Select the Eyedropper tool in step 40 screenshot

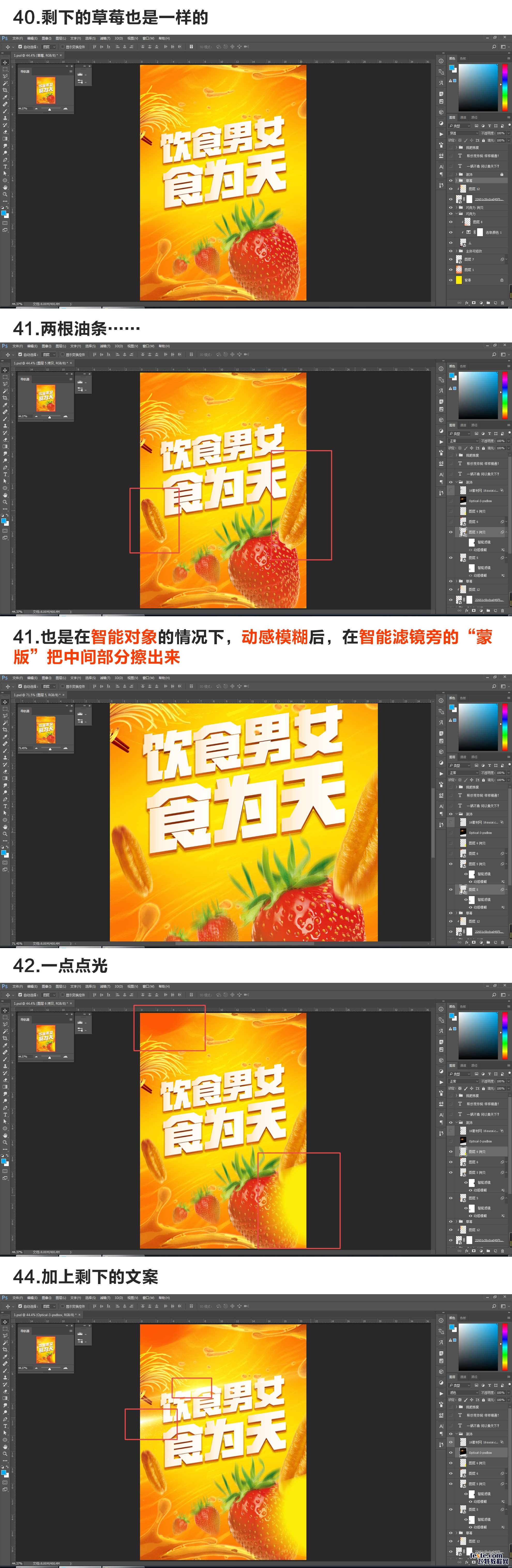(5, 97)
